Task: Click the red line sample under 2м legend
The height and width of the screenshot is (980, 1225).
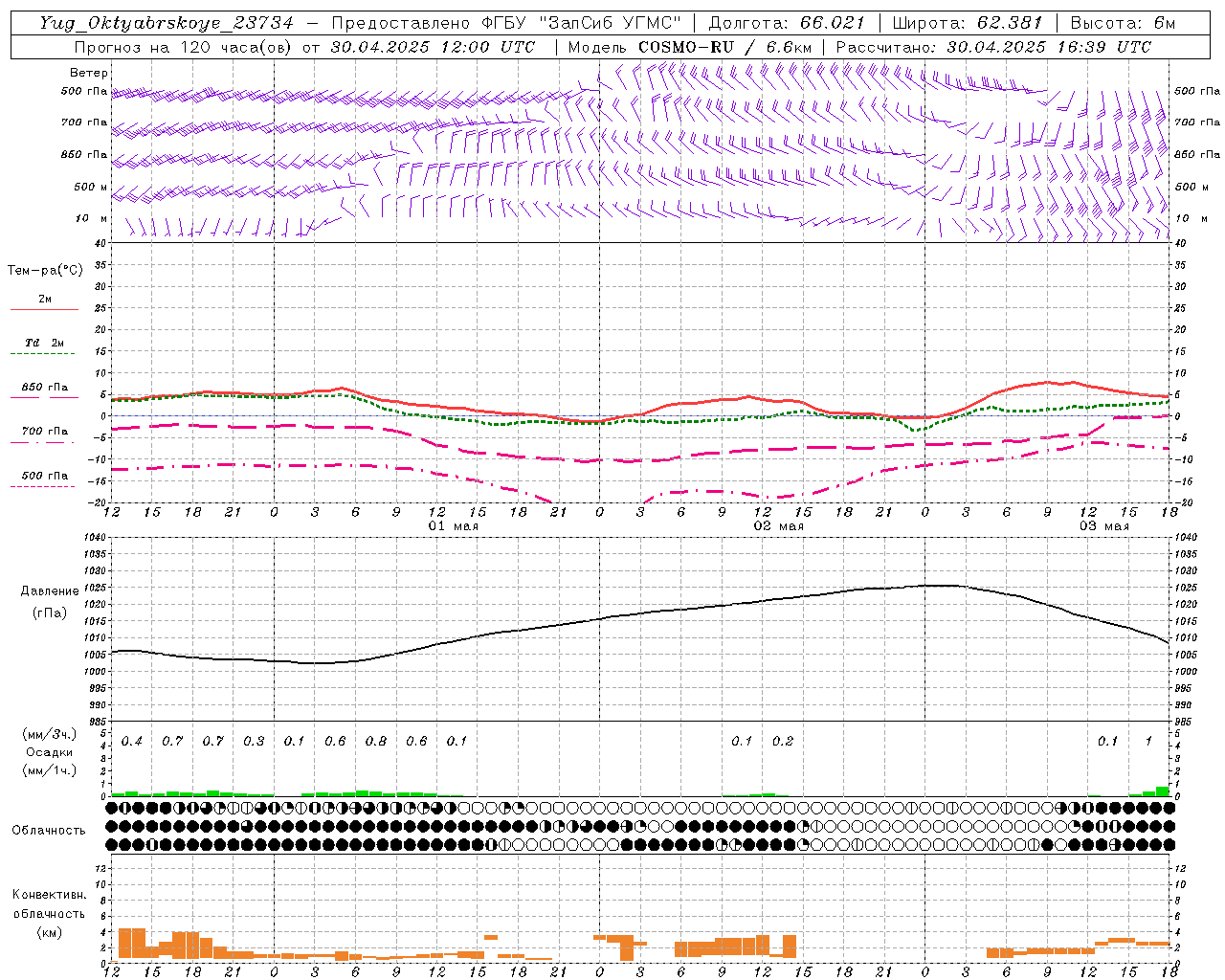Action: coord(45,310)
